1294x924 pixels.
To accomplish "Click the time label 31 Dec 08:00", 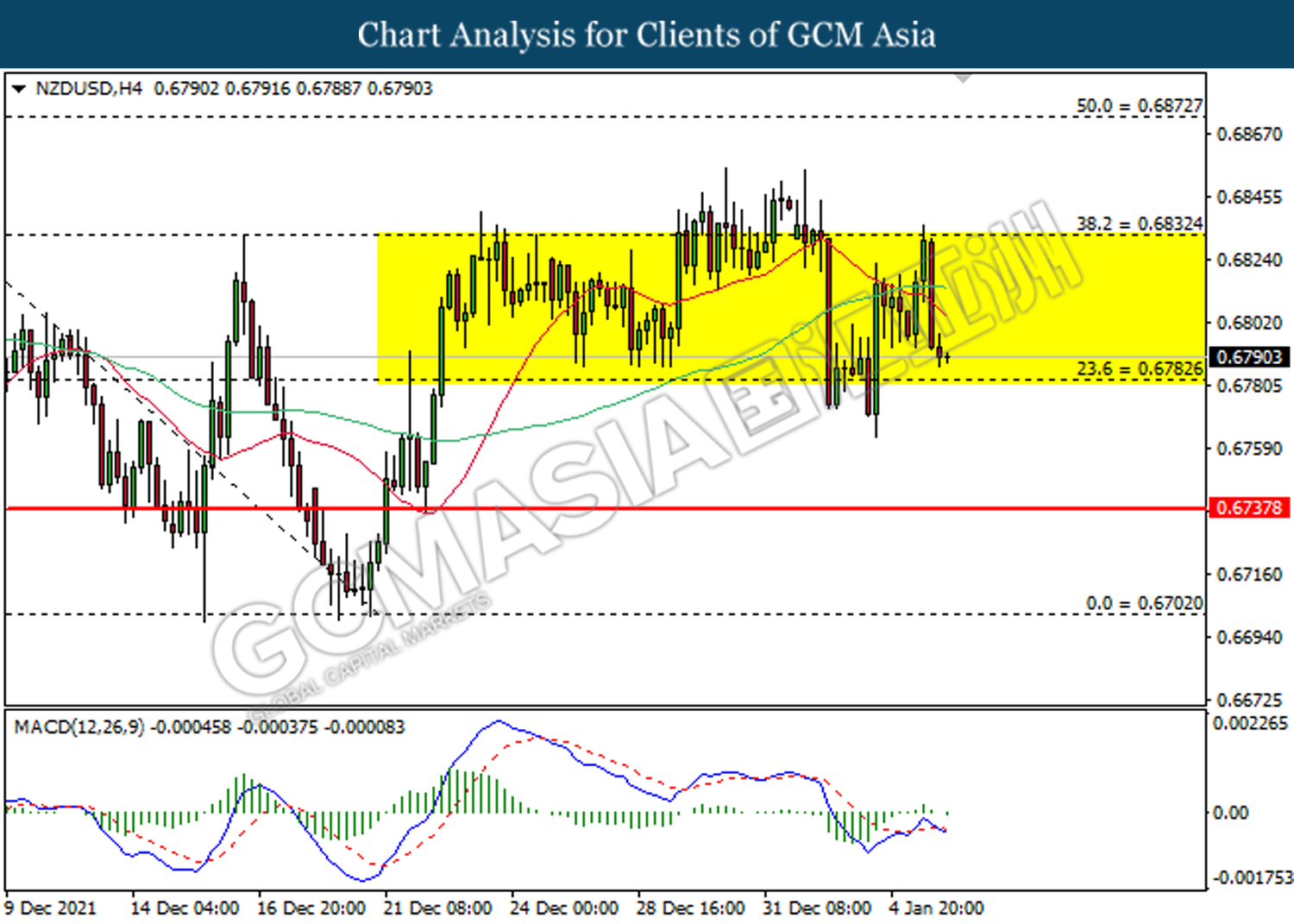I will tap(817, 908).
